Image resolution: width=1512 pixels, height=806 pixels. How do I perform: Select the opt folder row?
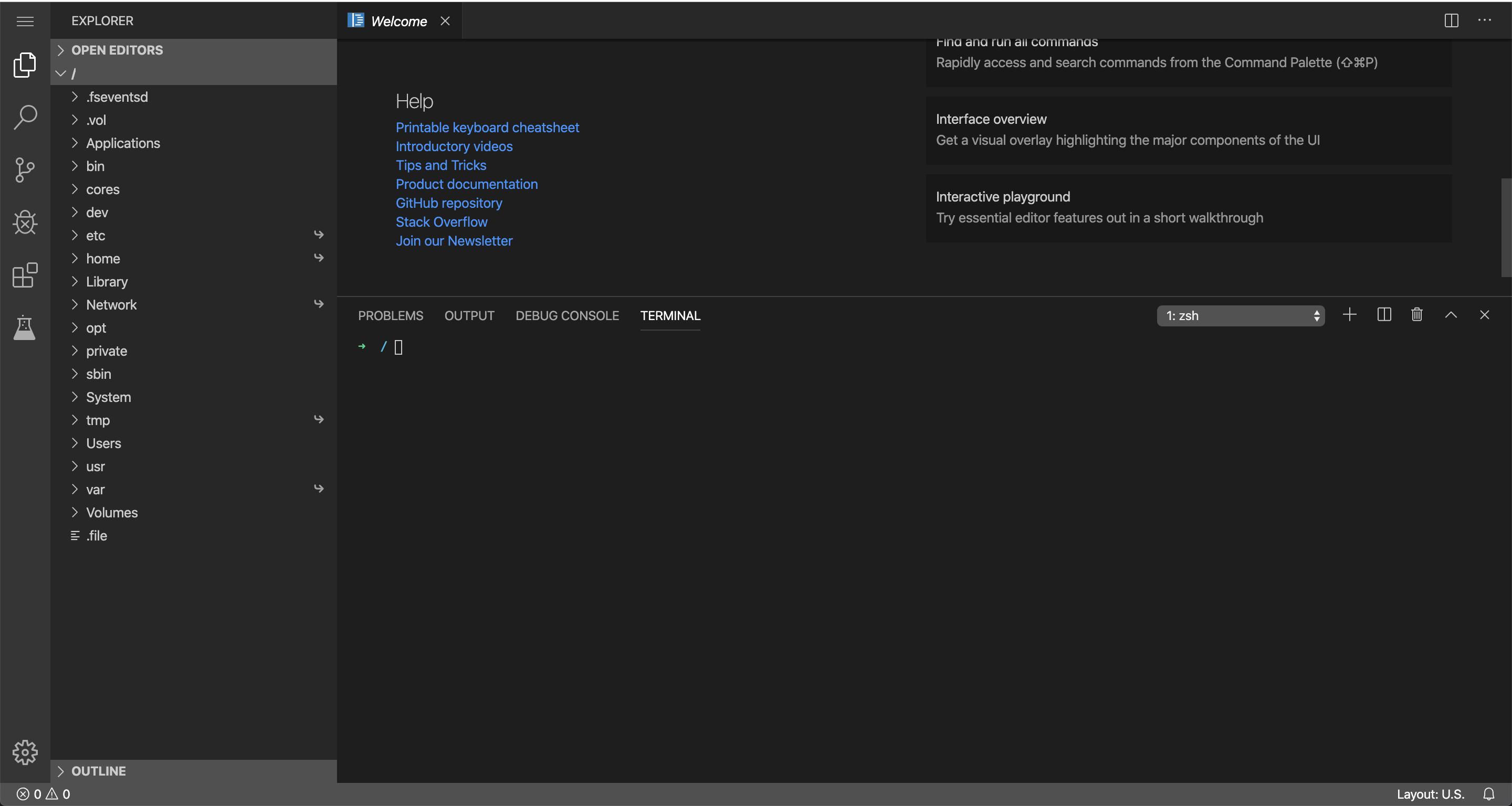coord(194,328)
